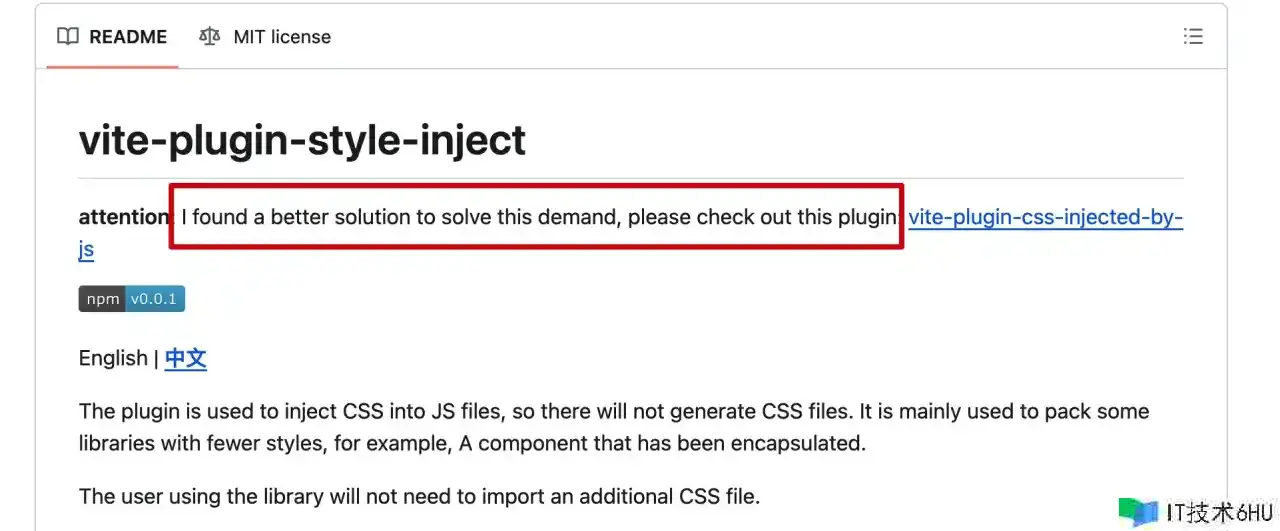Viewport: 1280px width, 531px height.
Task: Click the vite-plugin-style-inject heading
Action: (302, 140)
